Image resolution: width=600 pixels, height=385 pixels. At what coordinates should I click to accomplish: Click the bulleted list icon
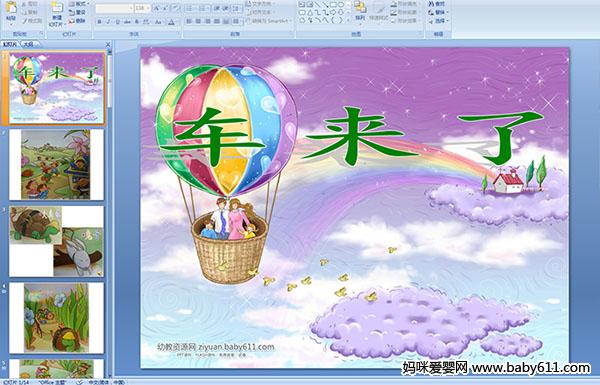coord(190,8)
